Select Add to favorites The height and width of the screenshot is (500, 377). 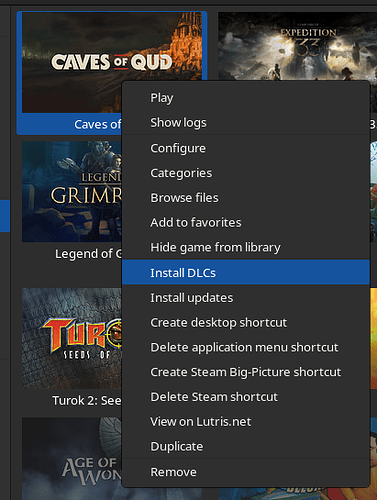click(x=246, y=222)
